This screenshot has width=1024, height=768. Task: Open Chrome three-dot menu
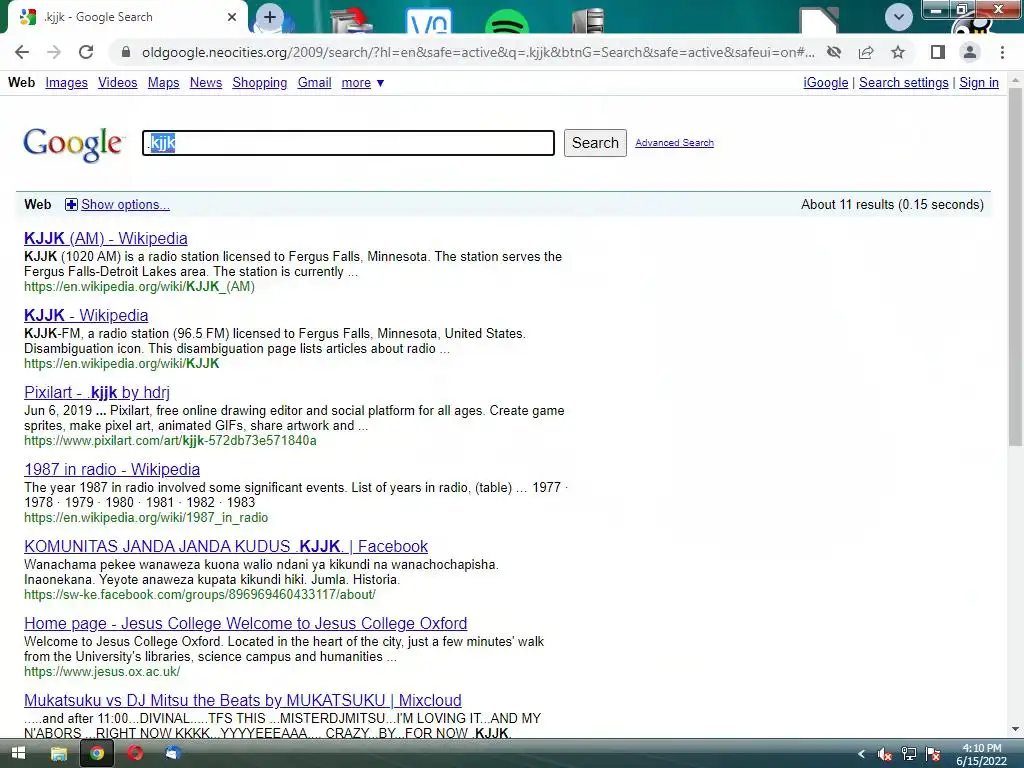1002,52
